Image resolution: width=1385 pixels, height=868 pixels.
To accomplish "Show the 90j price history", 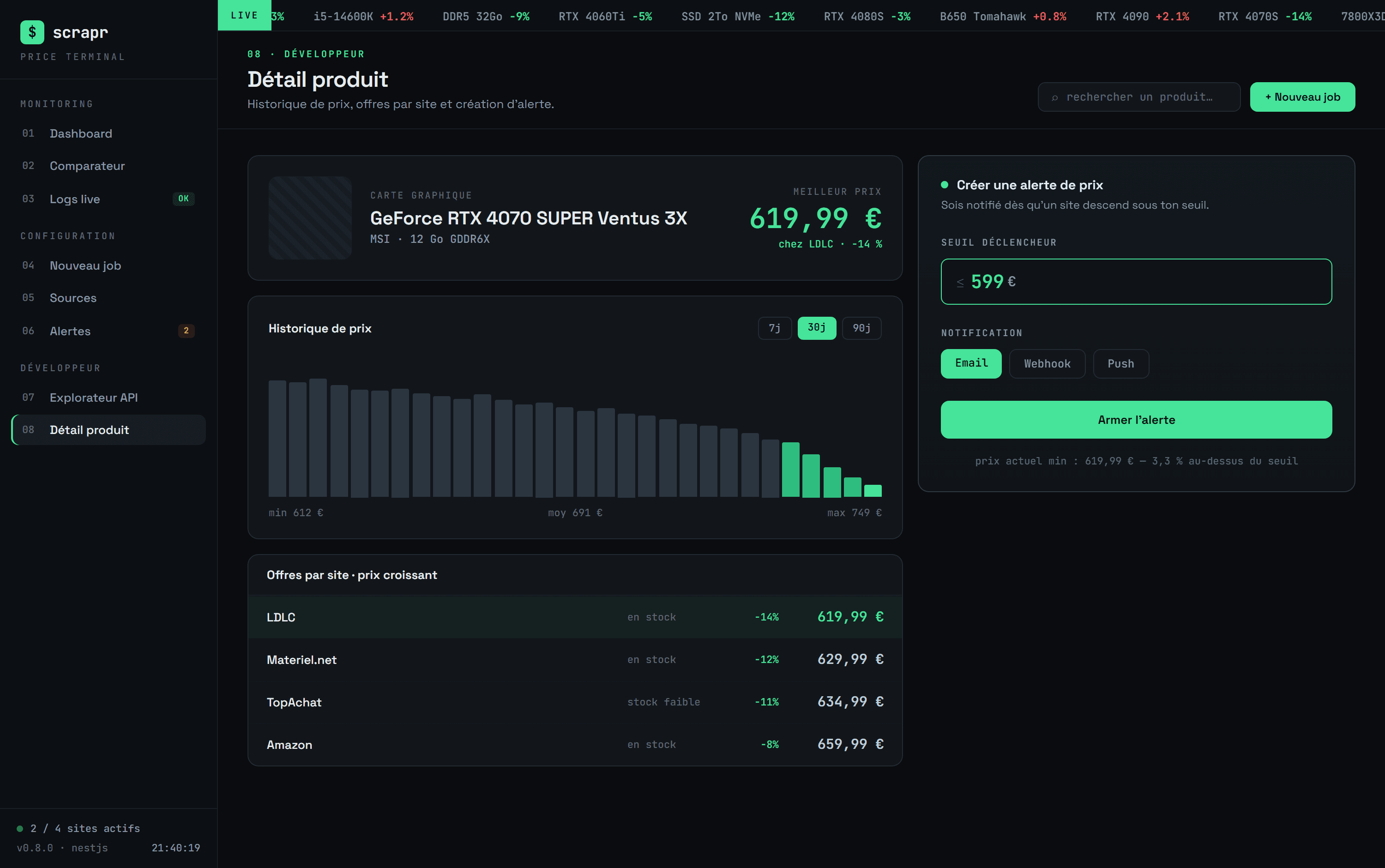I will point(861,328).
